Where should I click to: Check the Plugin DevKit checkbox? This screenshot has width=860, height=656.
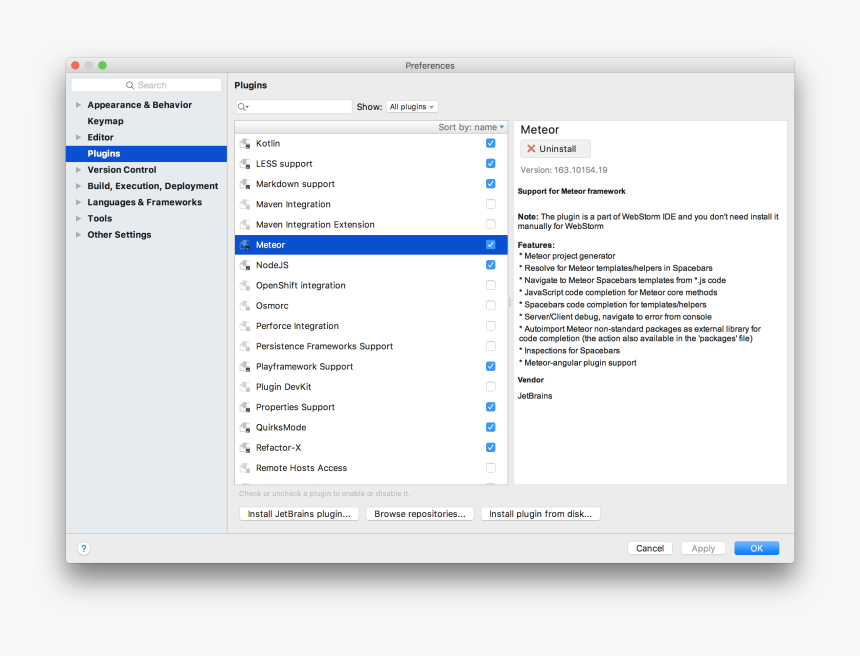click(491, 387)
